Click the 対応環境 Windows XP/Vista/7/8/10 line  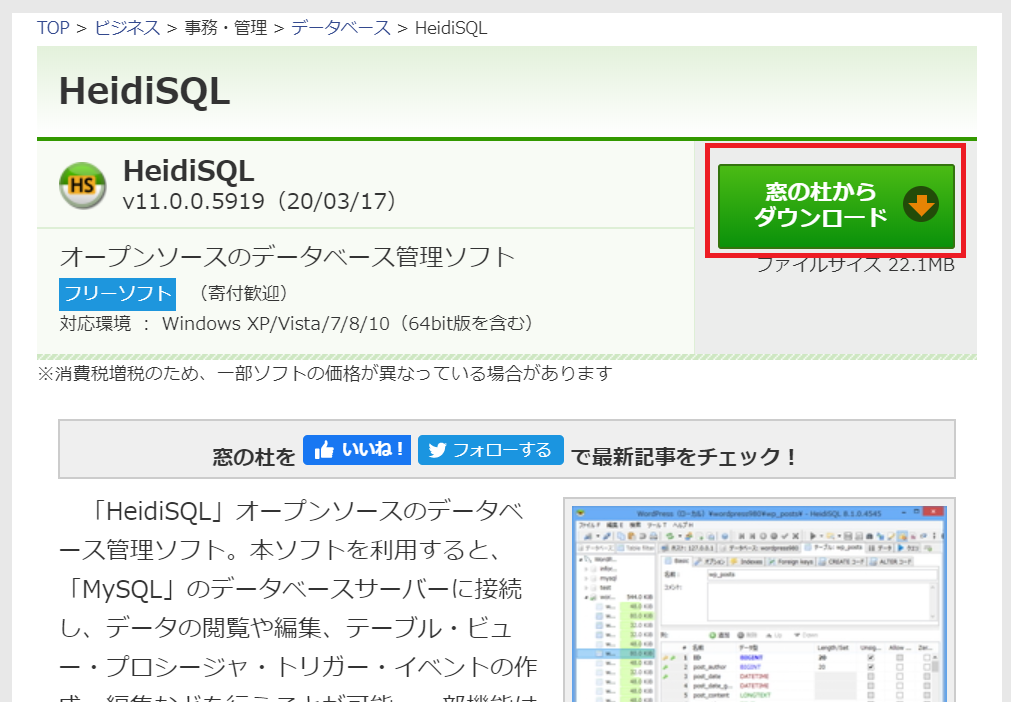tap(297, 323)
